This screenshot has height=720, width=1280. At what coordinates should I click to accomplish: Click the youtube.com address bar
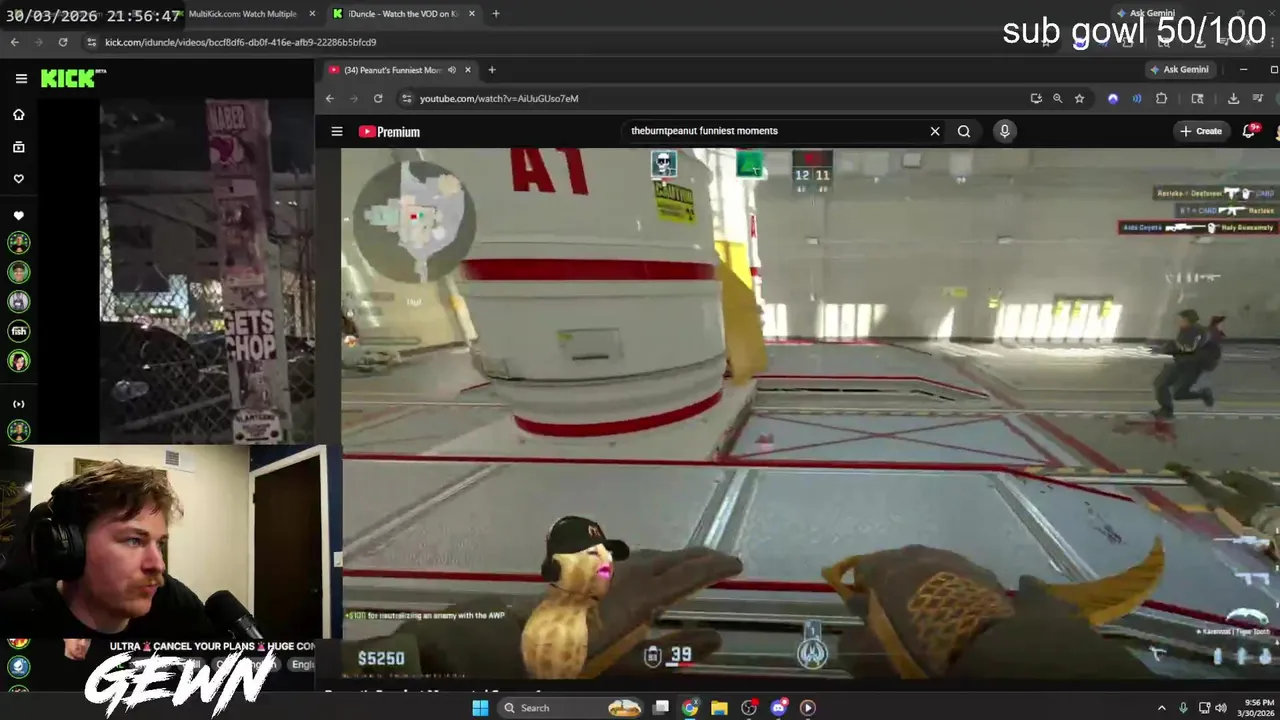[720, 98]
